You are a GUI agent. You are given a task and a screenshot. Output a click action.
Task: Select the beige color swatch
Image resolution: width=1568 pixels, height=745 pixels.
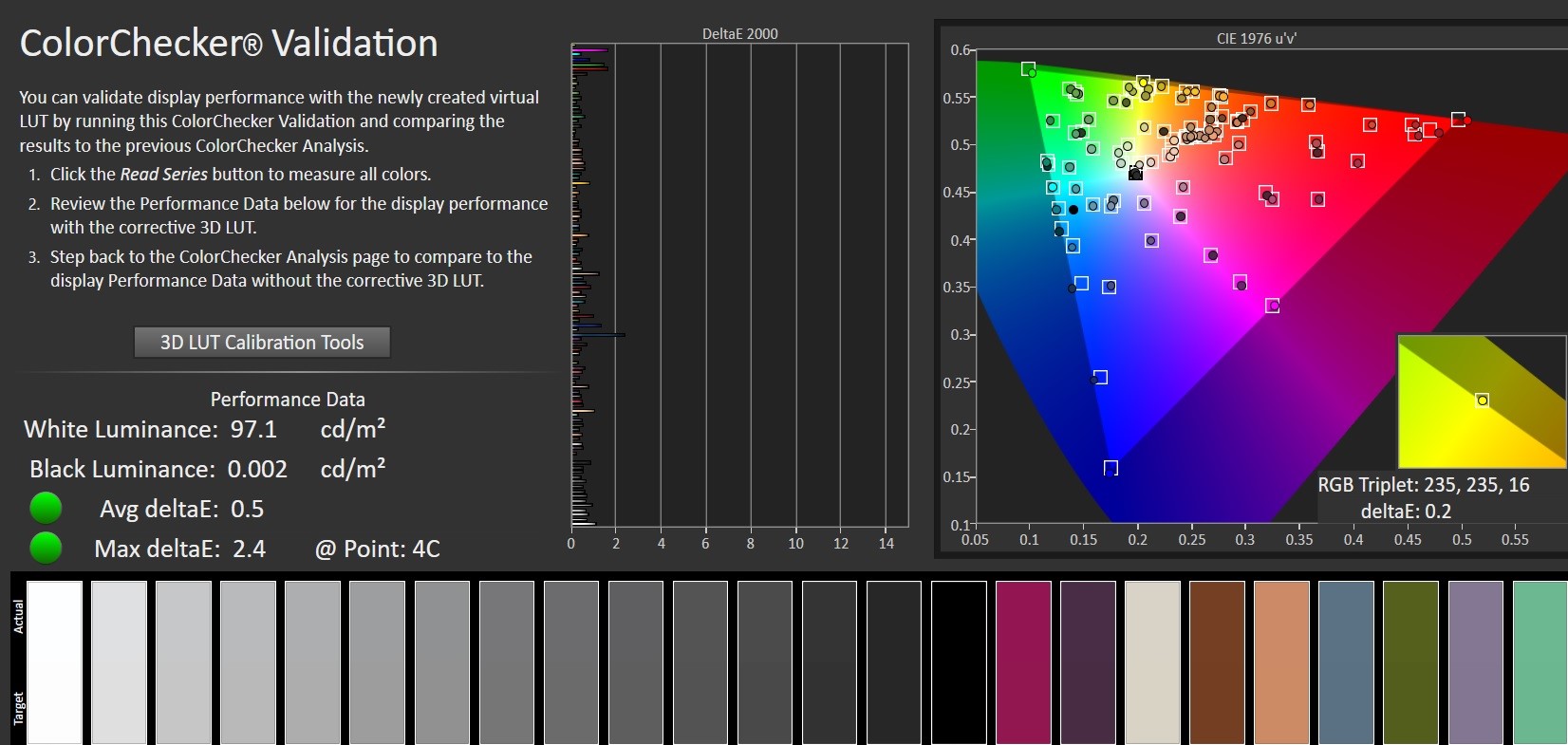coord(1152,662)
